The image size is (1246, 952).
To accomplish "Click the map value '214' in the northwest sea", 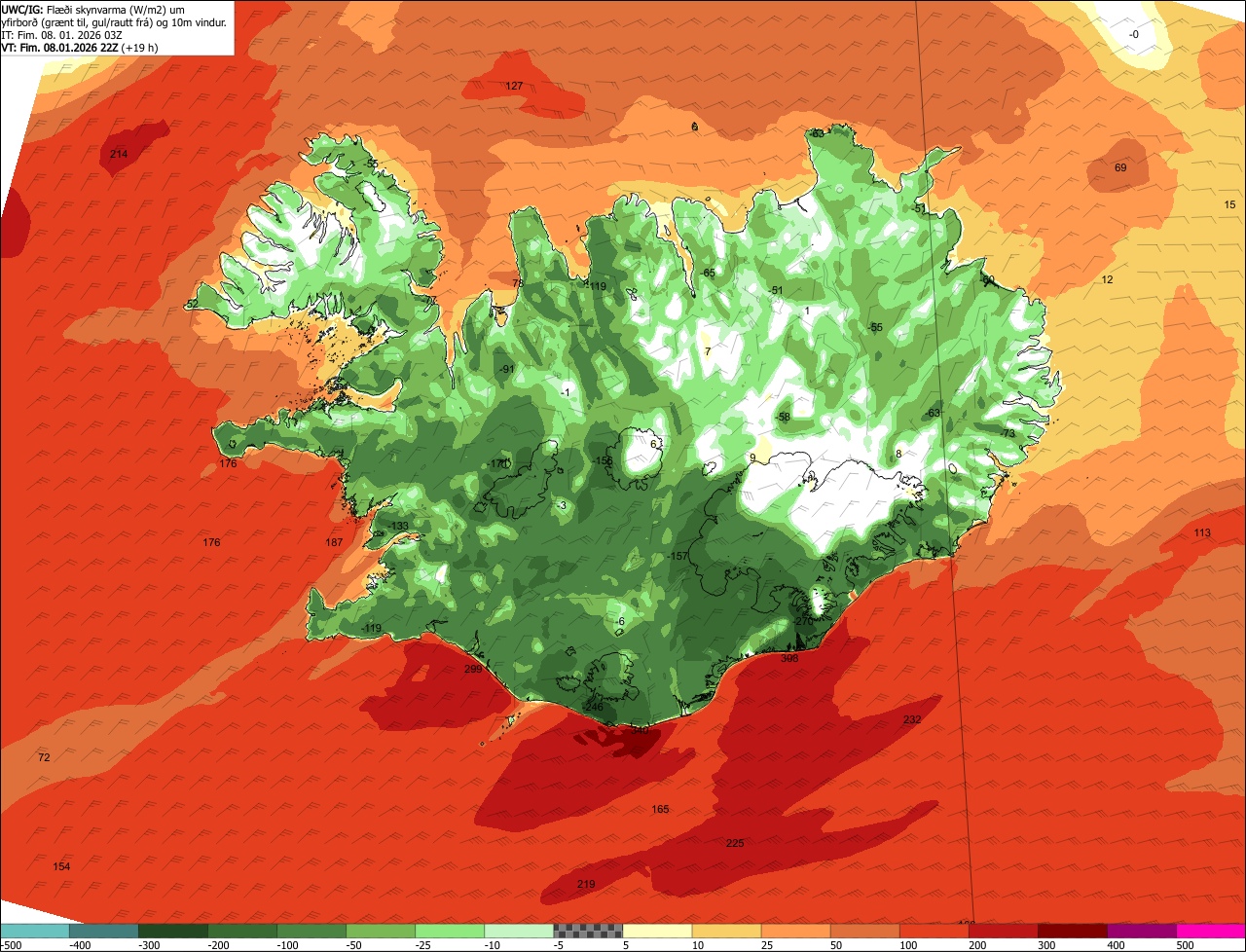I will [119, 154].
